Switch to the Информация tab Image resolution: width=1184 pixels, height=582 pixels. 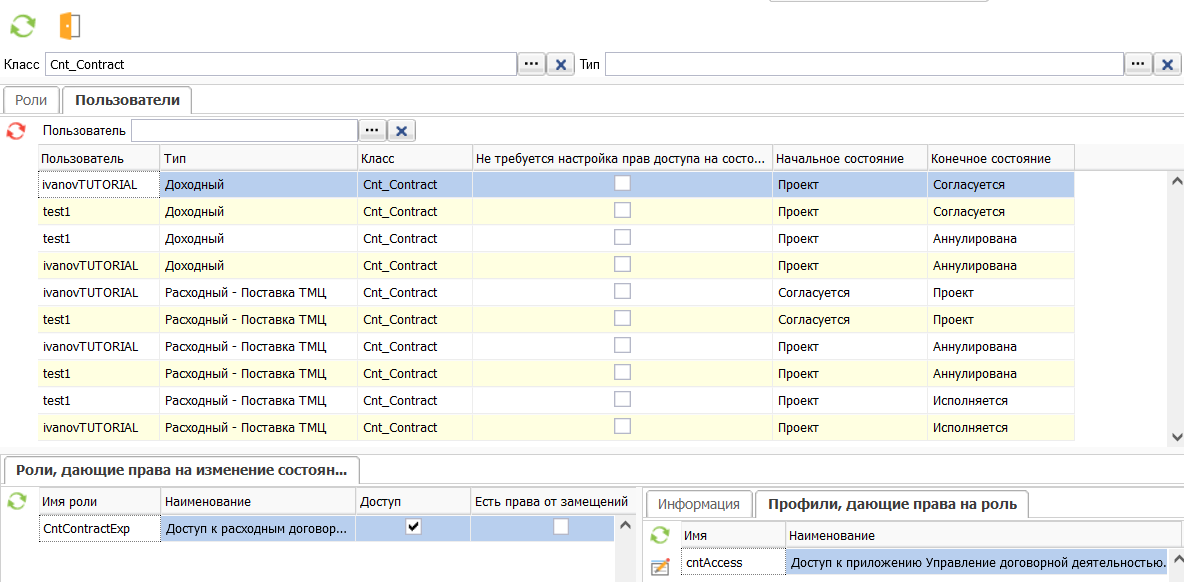click(699, 504)
